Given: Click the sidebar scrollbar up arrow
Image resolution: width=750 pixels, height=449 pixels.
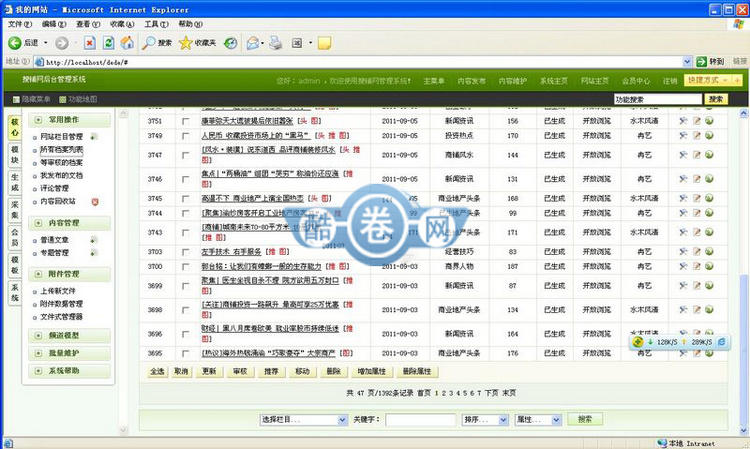Looking at the screenshot, I should coord(123,114).
